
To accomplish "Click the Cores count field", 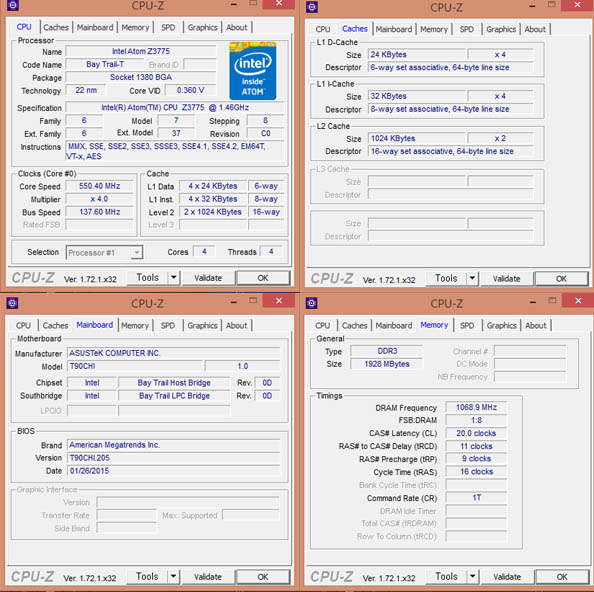I will pyautogui.click(x=204, y=251).
